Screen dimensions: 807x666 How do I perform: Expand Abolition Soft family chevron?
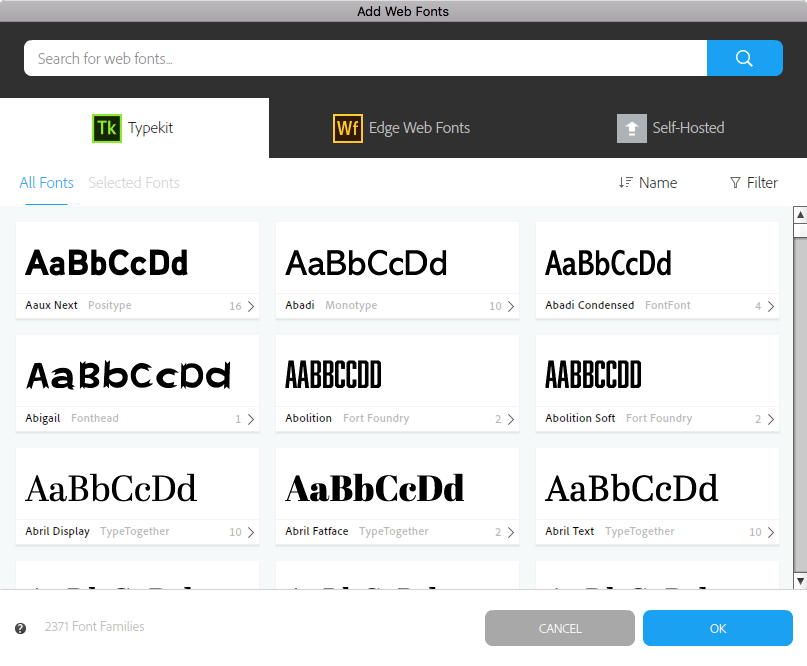pos(770,419)
